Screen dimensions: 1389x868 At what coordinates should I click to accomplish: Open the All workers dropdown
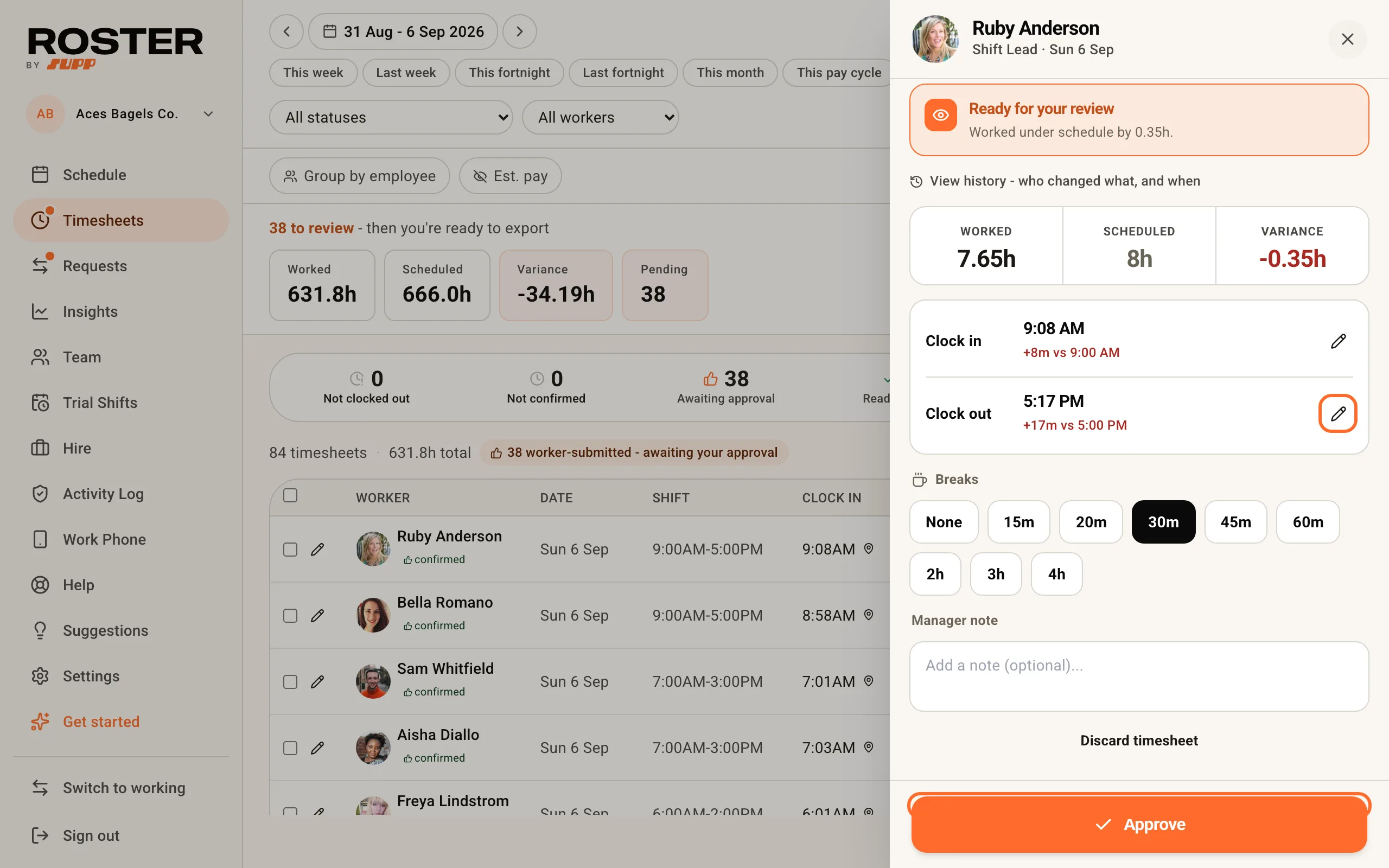pos(600,117)
